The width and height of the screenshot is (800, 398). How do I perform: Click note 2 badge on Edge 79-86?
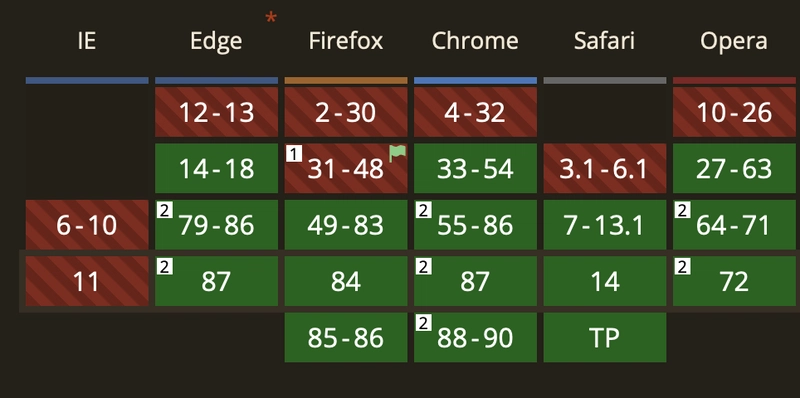pos(164,210)
